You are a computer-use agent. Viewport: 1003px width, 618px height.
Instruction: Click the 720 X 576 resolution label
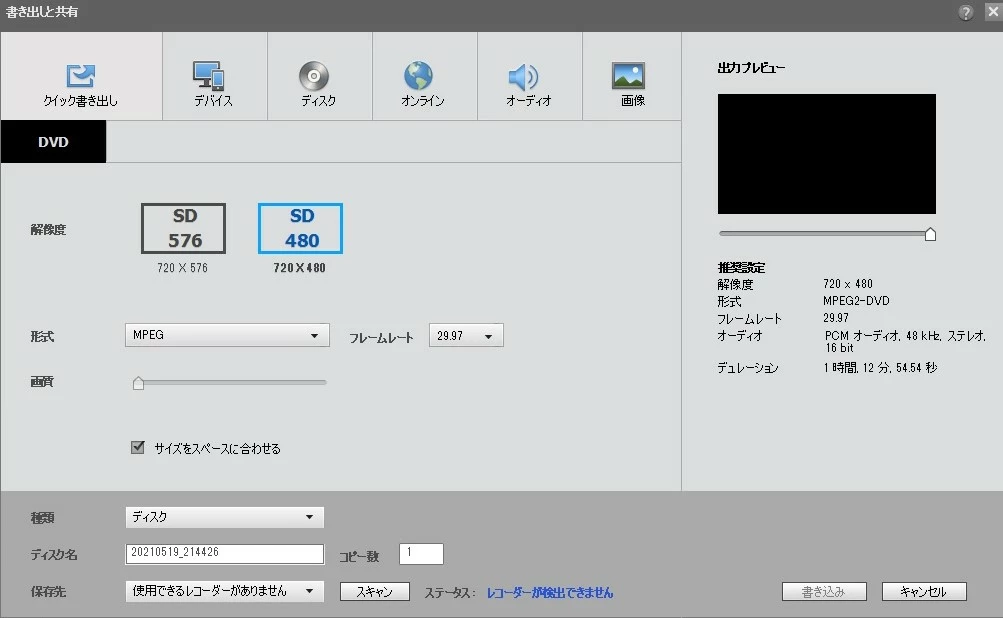point(182,268)
